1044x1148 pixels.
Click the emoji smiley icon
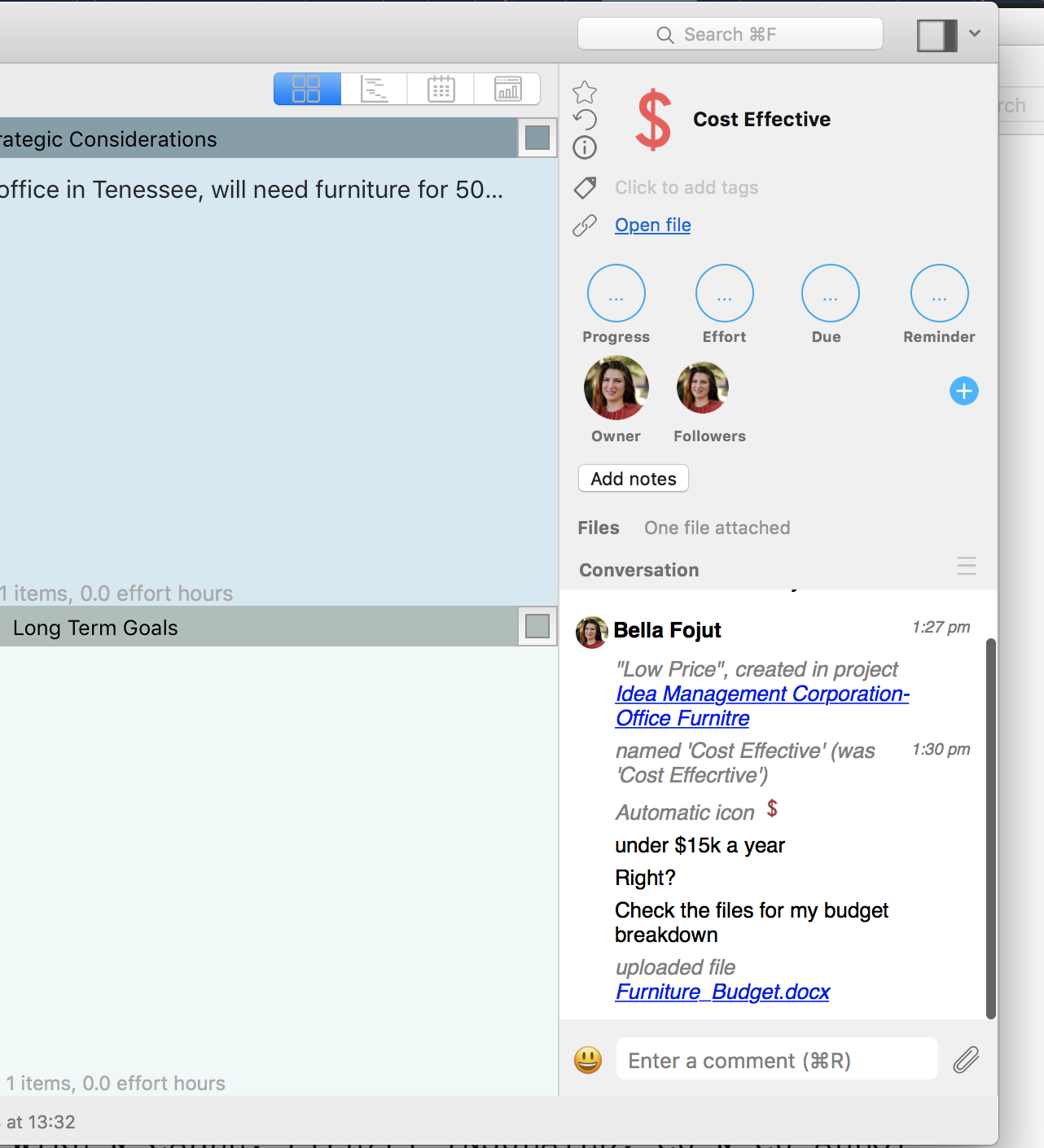(x=588, y=1059)
